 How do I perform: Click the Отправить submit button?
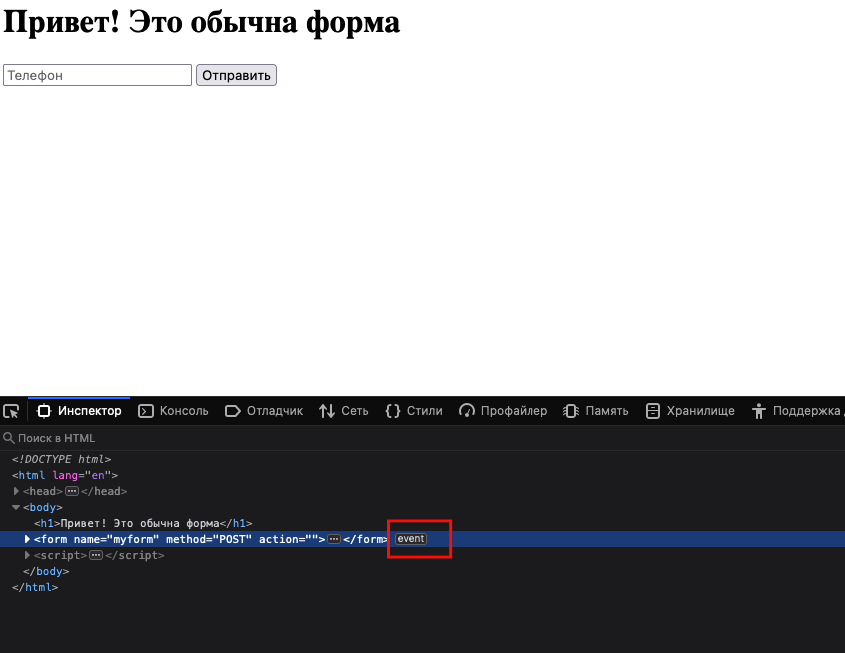point(237,75)
